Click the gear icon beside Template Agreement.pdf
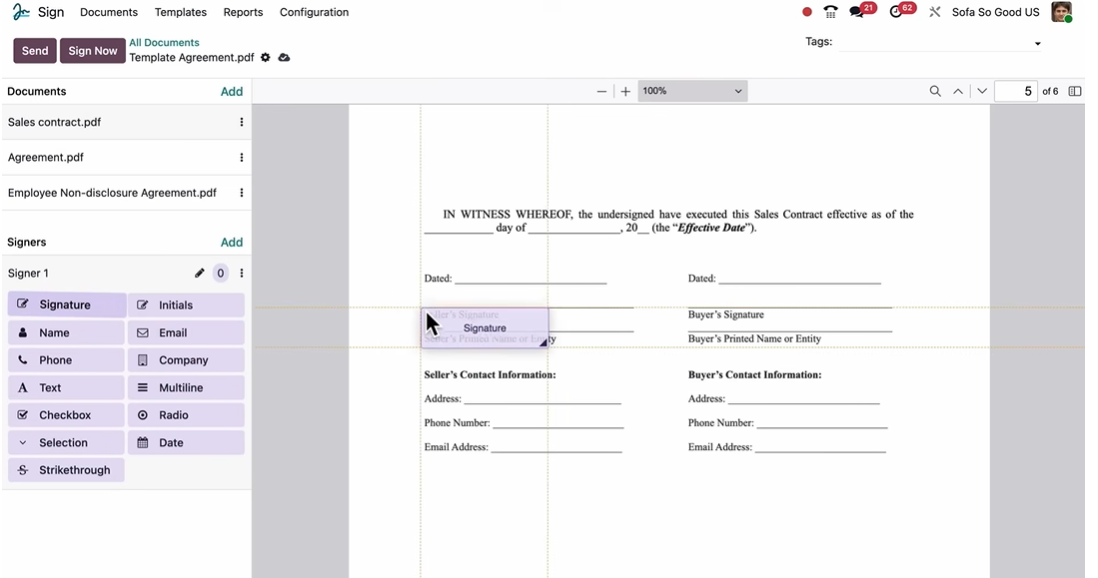1098x578 pixels. click(265, 58)
